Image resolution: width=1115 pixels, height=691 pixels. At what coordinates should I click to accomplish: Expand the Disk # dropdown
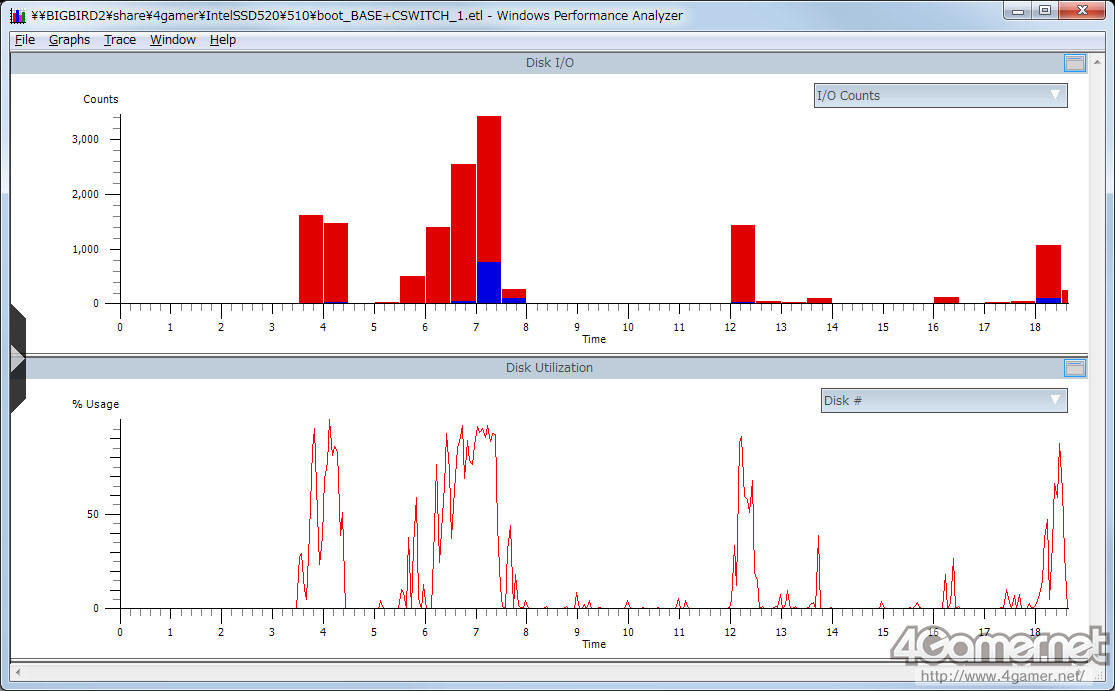(943, 401)
